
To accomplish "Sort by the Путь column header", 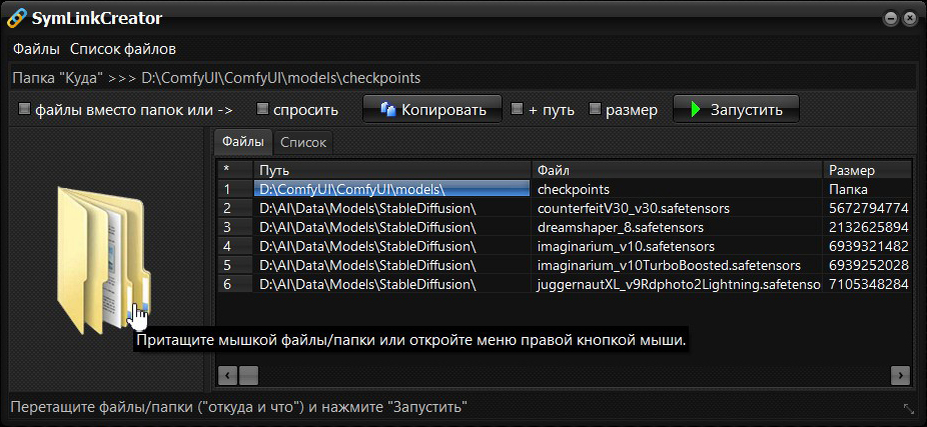I will tap(392, 170).
